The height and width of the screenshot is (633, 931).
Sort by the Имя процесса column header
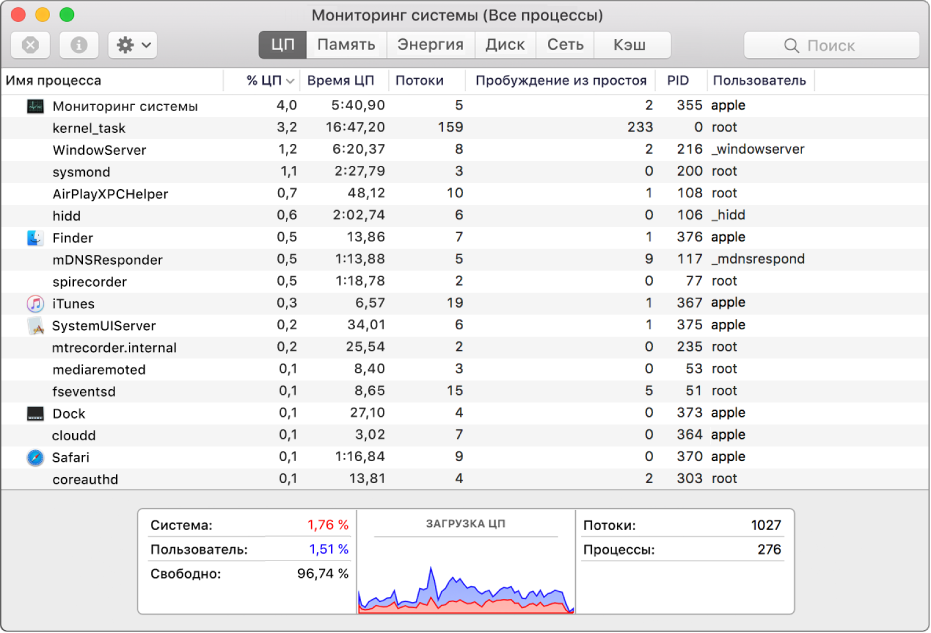click(x=112, y=81)
